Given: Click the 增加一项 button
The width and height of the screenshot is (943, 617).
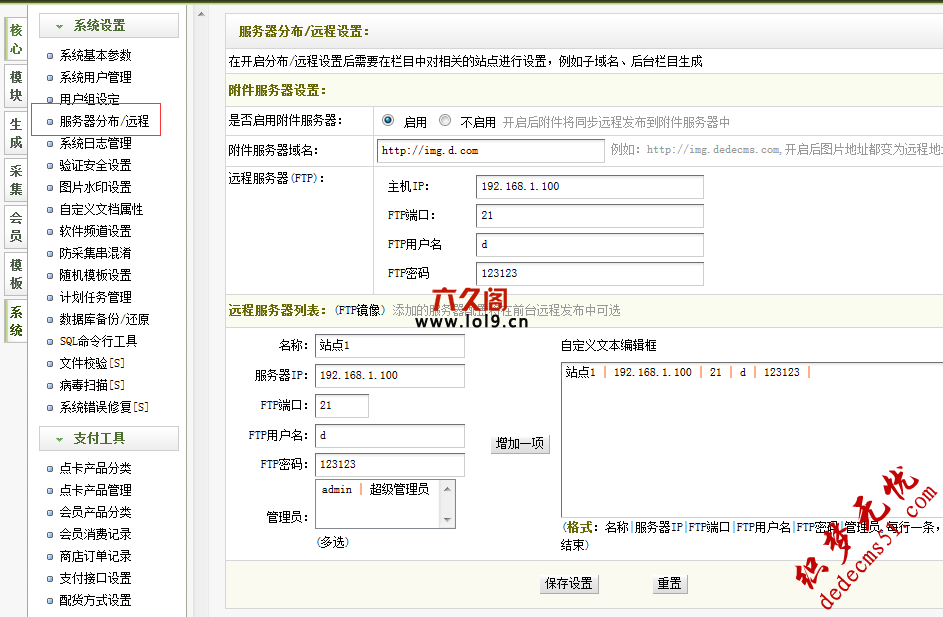Looking at the screenshot, I should coord(521,444).
